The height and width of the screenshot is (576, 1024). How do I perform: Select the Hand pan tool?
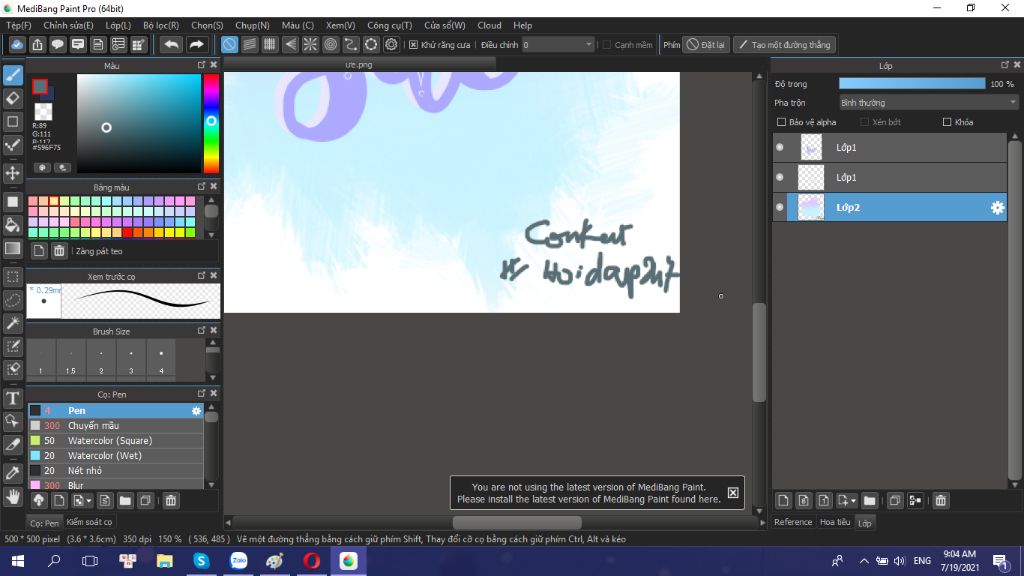(x=12, y=498)
